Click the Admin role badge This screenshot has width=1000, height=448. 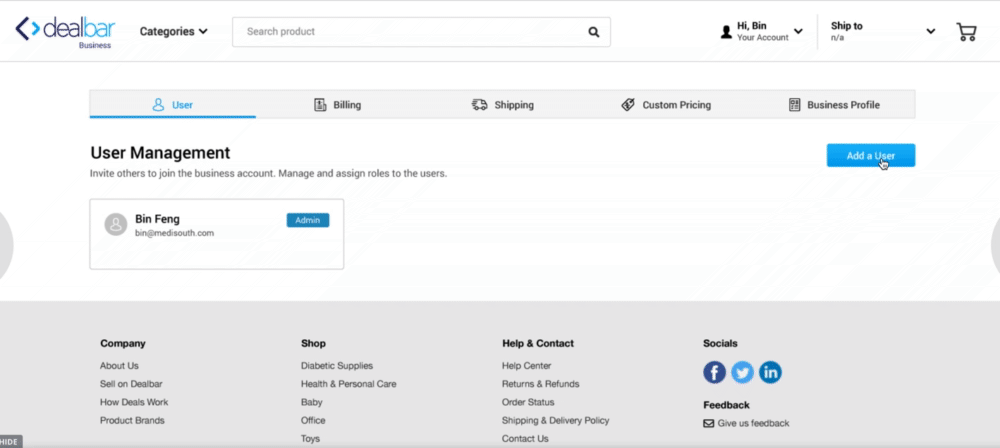(x=308, y=220)
